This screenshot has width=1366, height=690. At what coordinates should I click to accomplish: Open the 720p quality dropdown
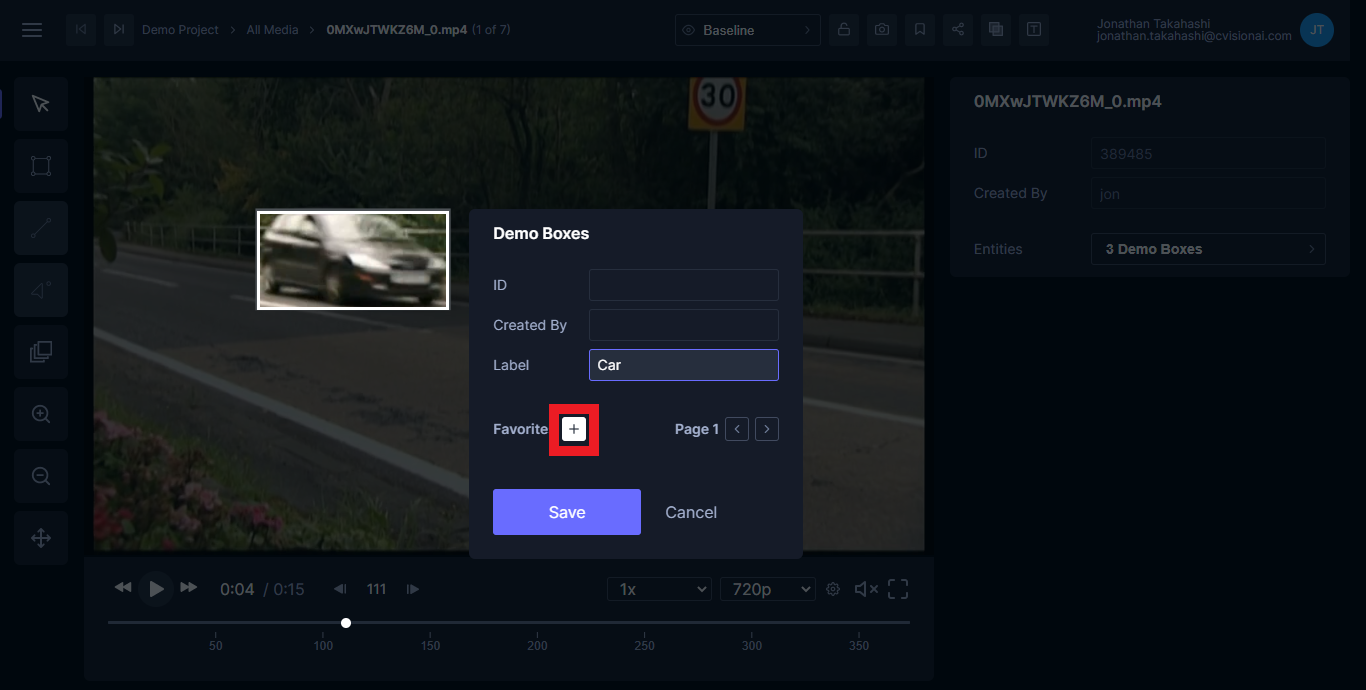768,589
